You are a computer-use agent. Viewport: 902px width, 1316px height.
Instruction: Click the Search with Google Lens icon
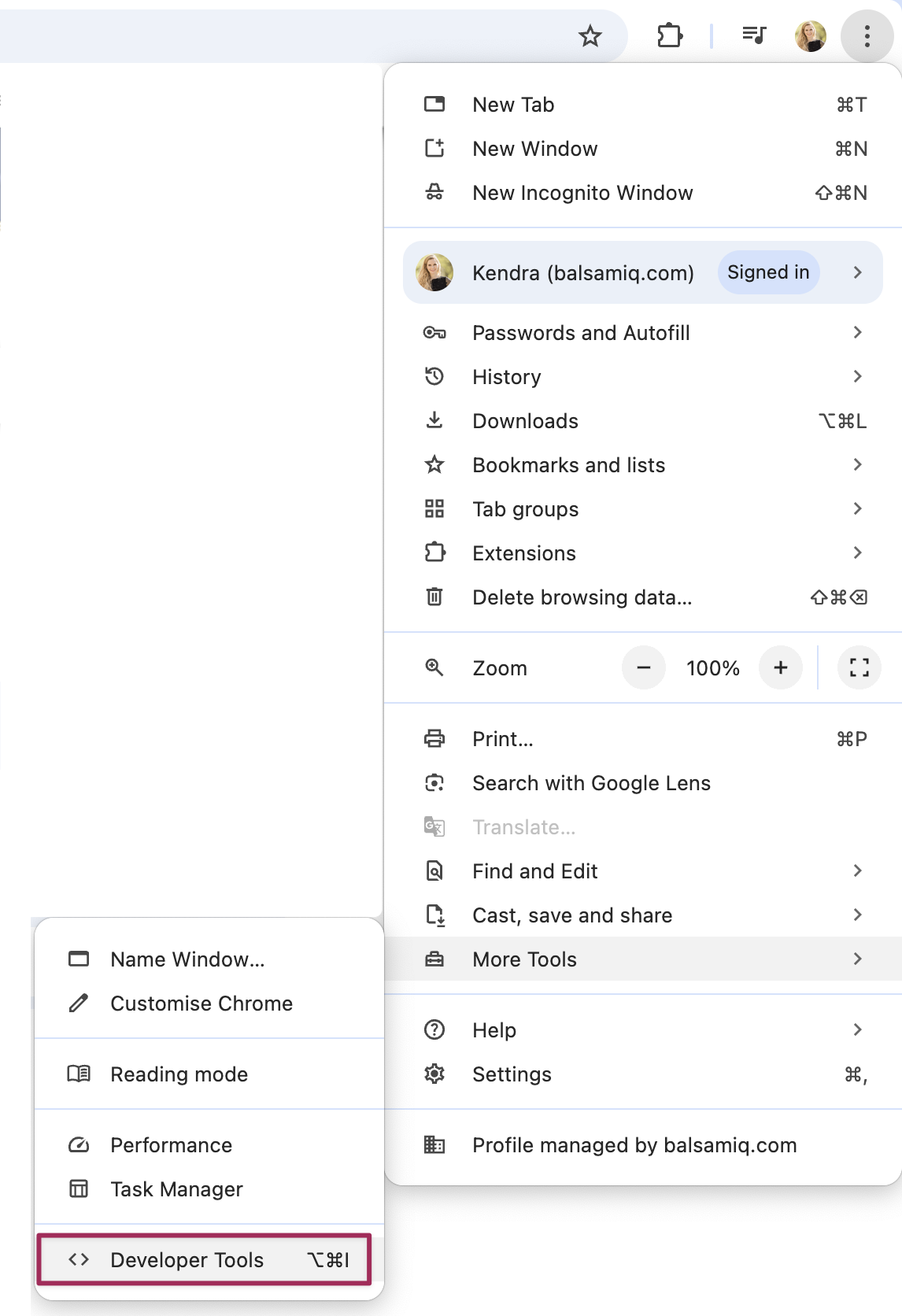434,783
